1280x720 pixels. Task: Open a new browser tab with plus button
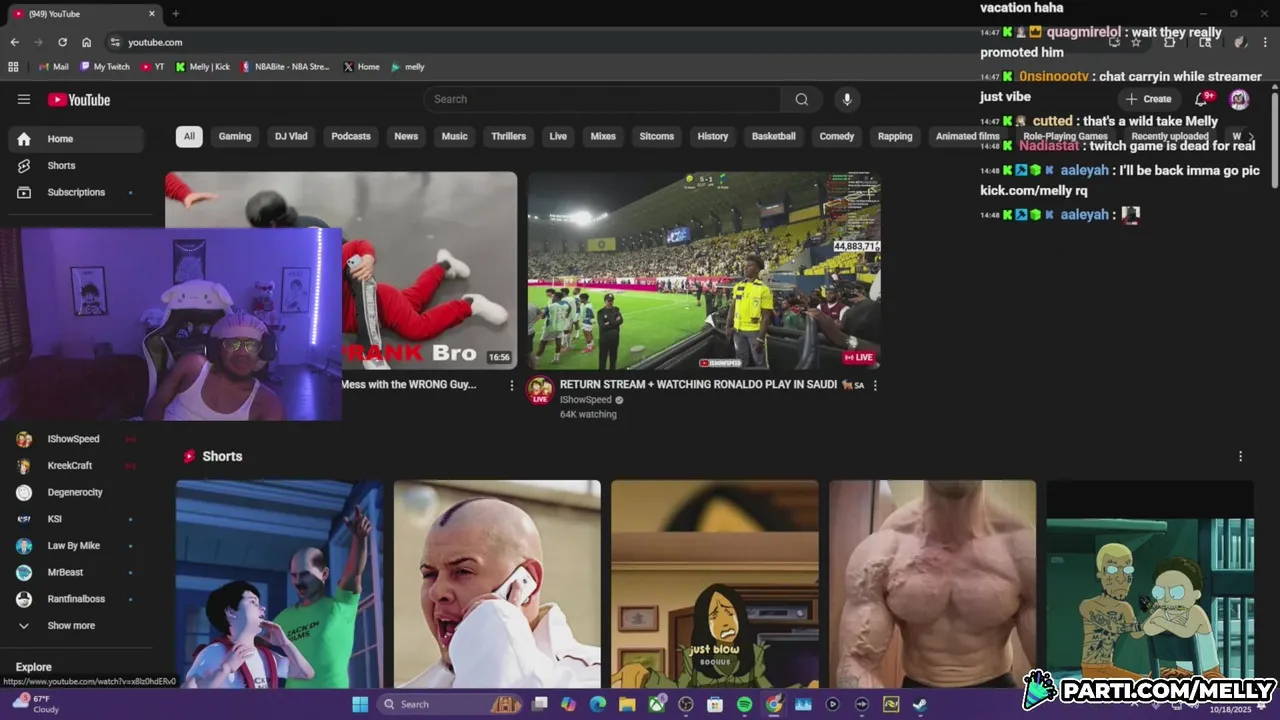click(176, 14)
